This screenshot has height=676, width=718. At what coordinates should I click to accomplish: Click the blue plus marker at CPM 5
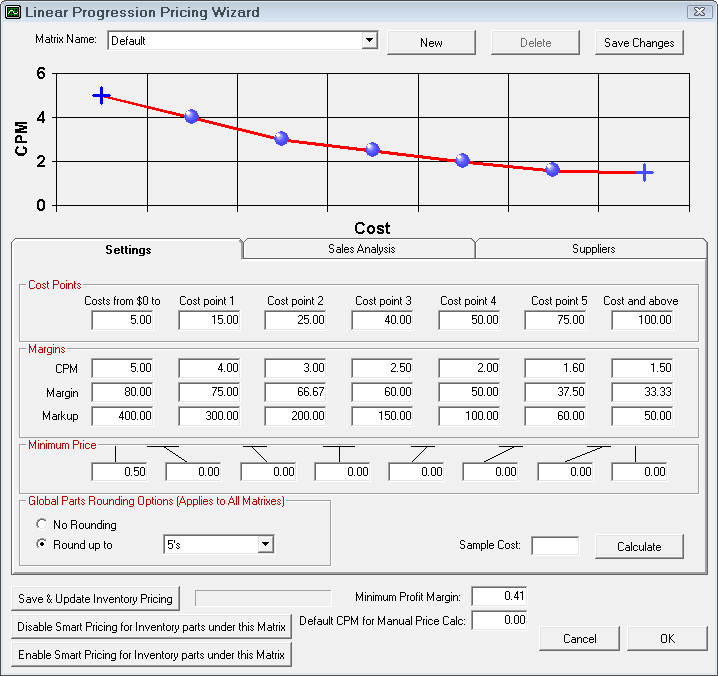(101, 95)
